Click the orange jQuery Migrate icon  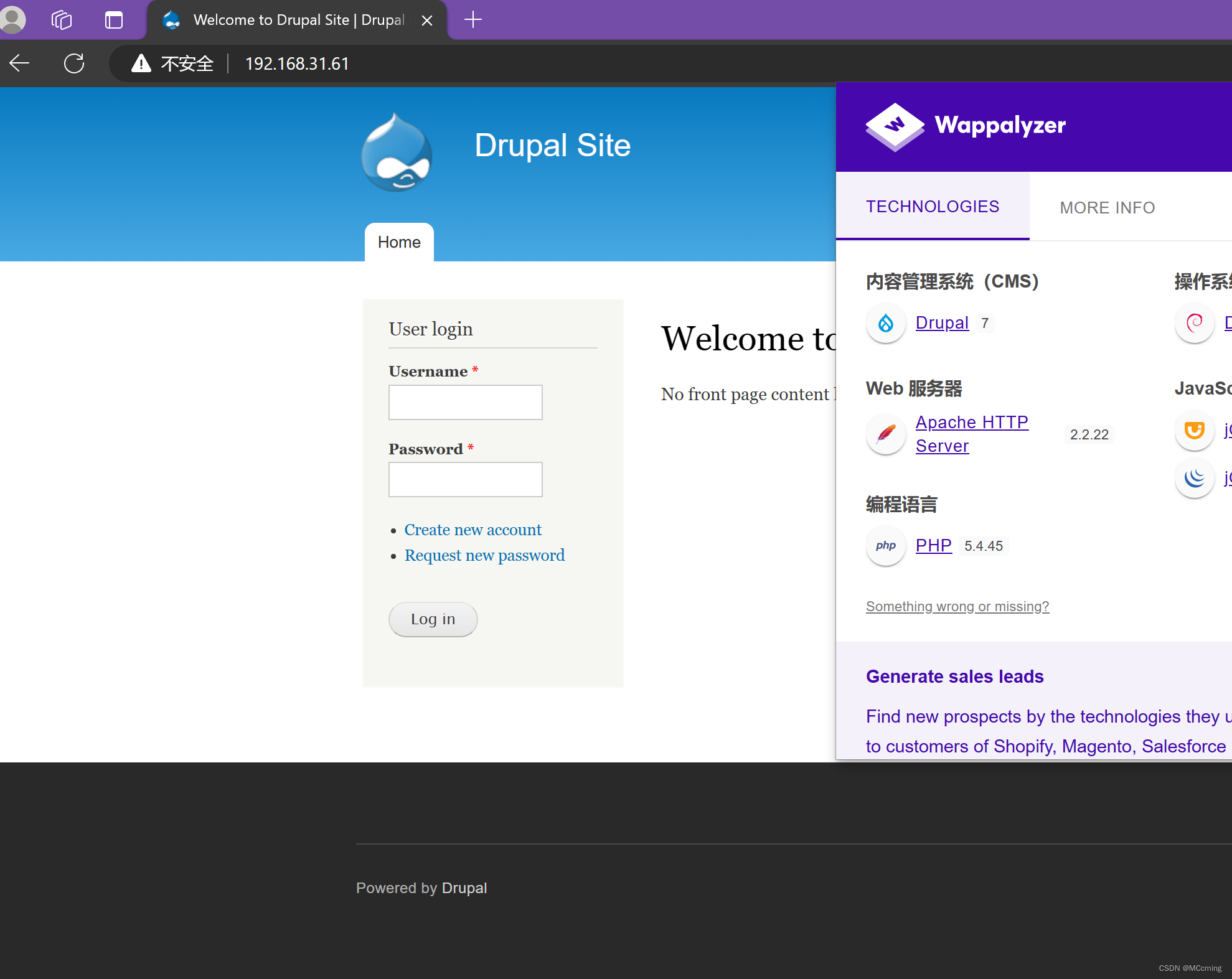[x=1195, y=431]
